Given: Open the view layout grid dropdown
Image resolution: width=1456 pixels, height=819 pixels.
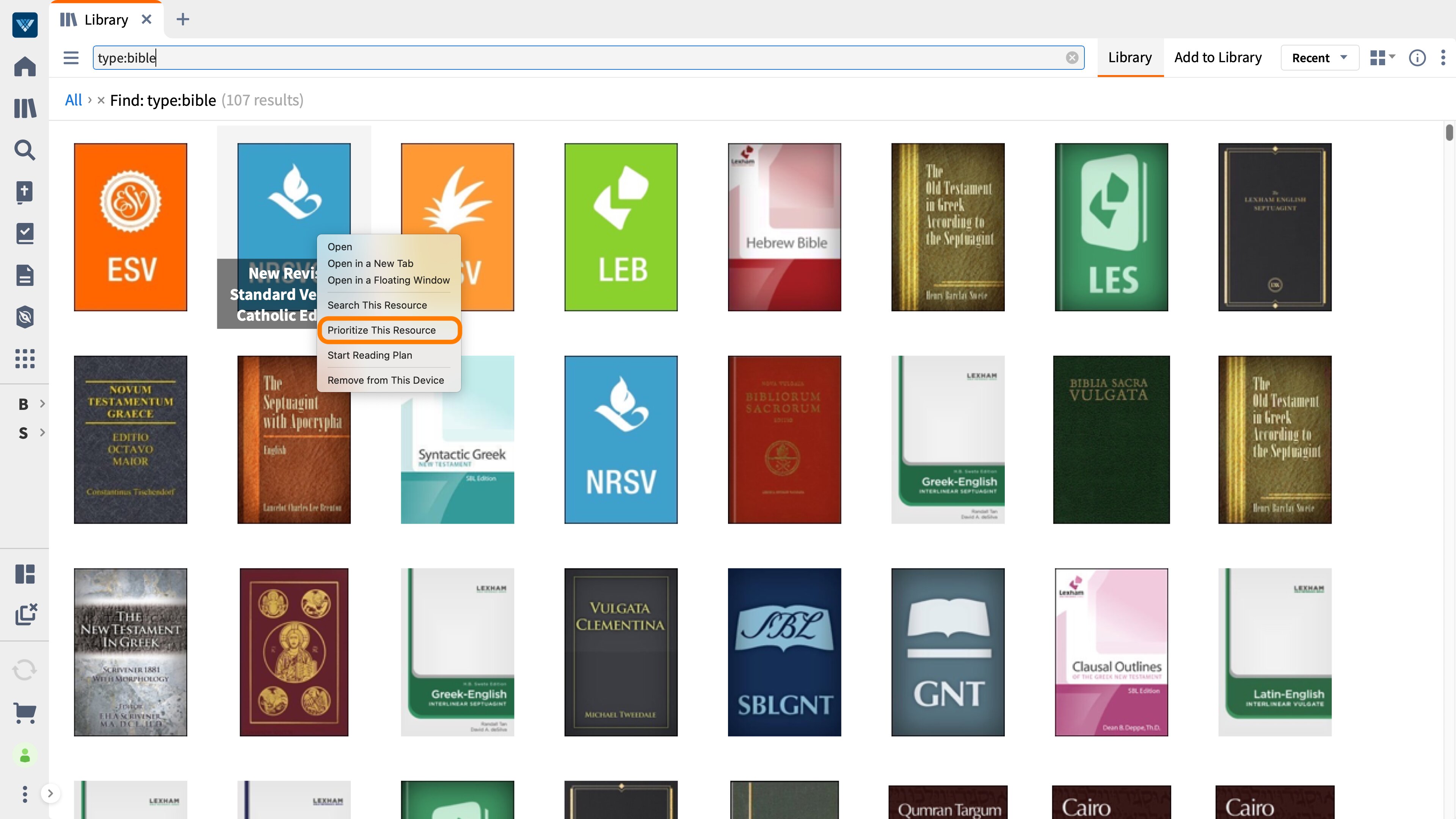Looking at the screenshot, I should 1382,58.
